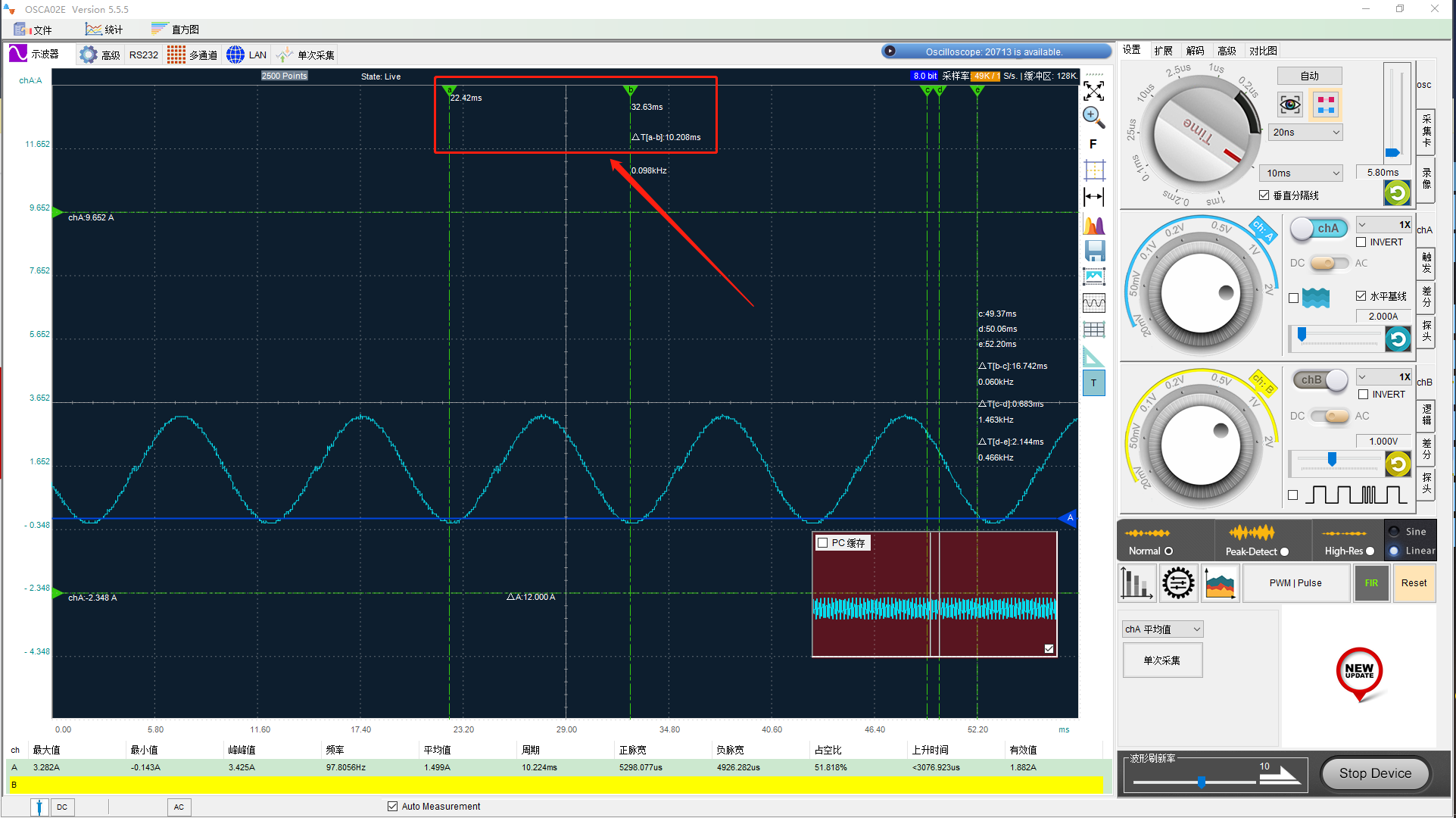Uncheck the Auto Measurement checkbox
This screenshot has width=1456, height=818.
click(392, 806)
